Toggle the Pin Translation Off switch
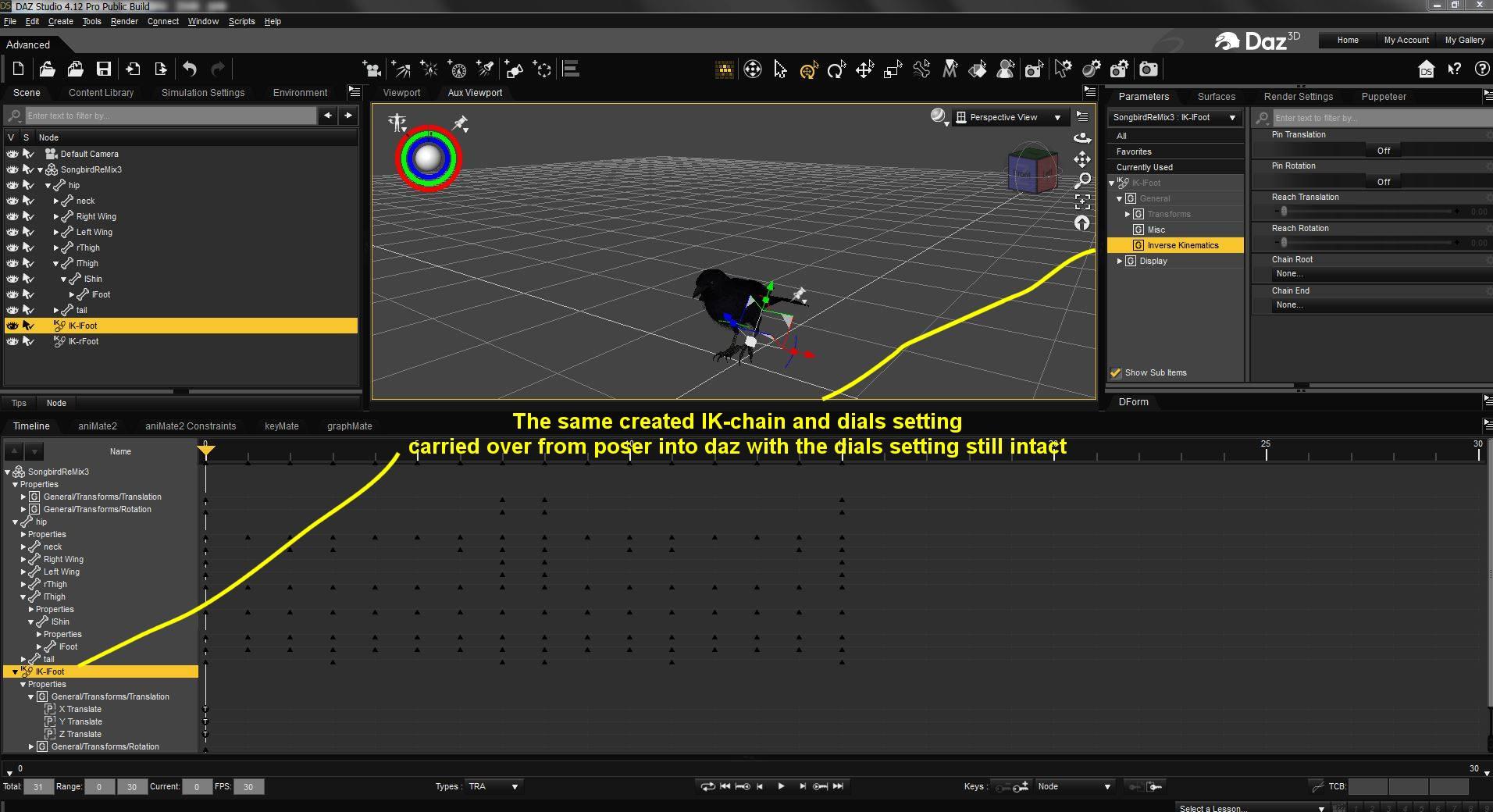The image size is (1493, 812). pyautogui.click(x=1383, y=151)
